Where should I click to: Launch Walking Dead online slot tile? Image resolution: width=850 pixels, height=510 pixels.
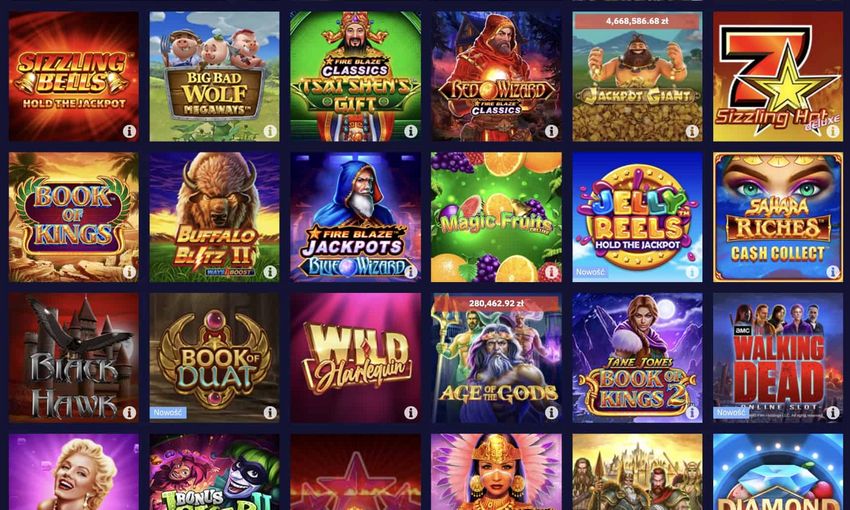coord(778,358)
